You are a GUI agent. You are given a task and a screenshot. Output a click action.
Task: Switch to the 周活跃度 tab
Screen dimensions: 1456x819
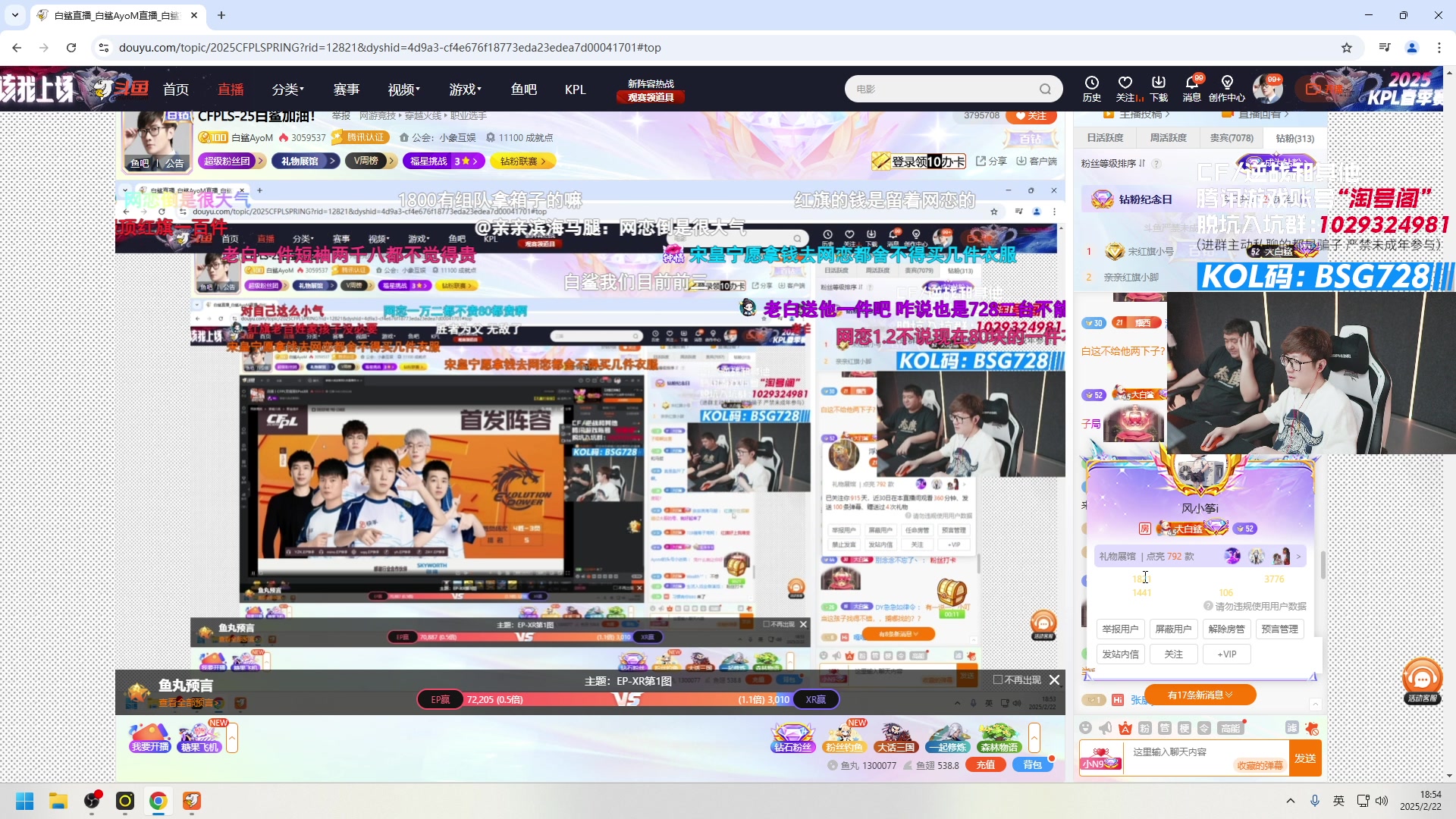(1169, 138)
